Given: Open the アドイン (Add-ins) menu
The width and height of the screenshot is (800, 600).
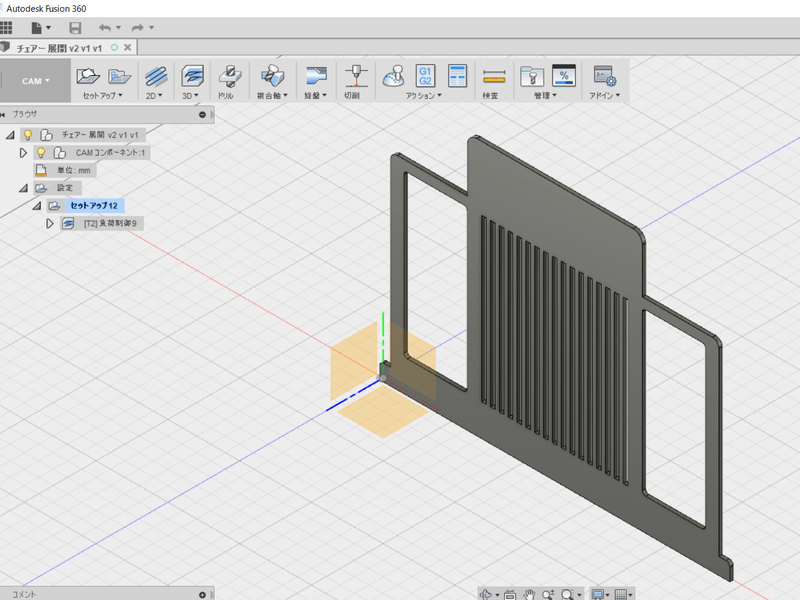Looking at the screenshot, I should pyautogui.click(x=604, y=96).
